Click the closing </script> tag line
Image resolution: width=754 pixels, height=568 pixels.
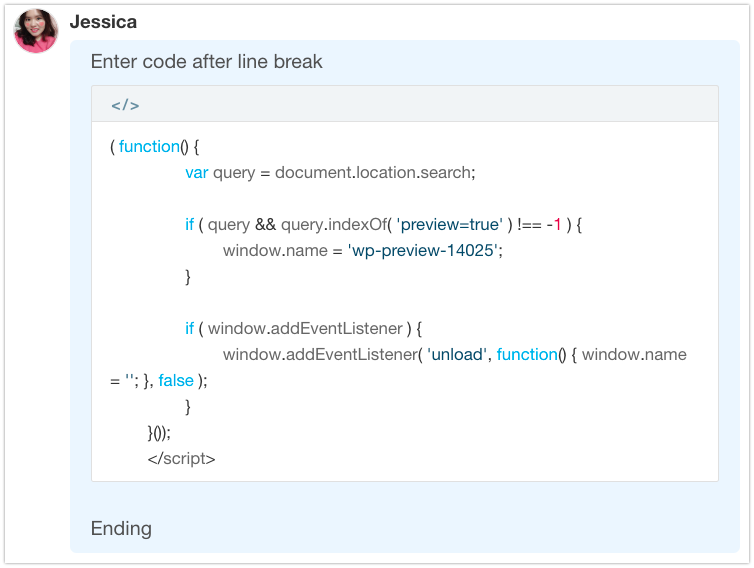pyautogui.click(x=181, y=459)
